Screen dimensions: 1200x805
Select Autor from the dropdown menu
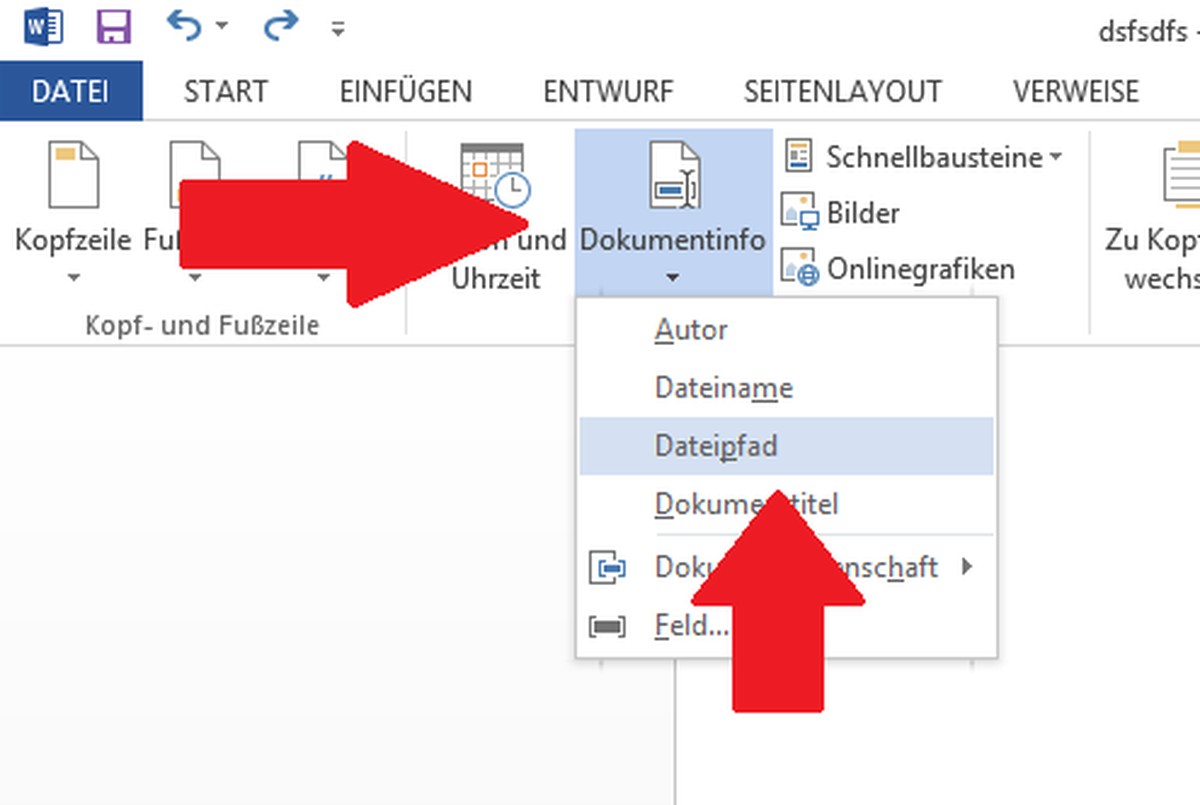point(691,330)
